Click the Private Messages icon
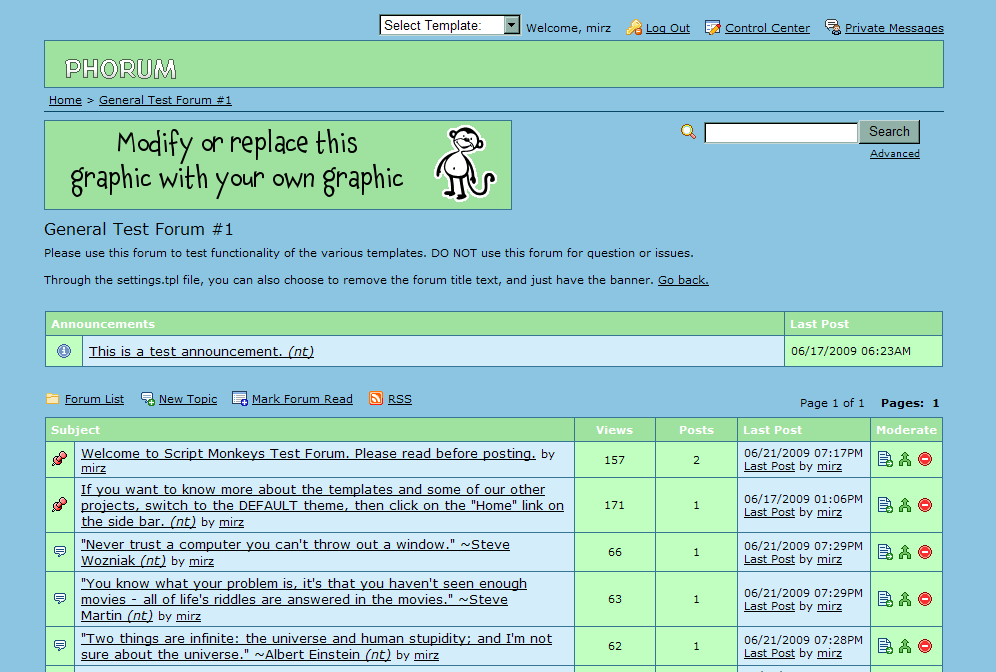Image resolution: width=996 pixels, height=672 pixels. click(x=833, y=27)
